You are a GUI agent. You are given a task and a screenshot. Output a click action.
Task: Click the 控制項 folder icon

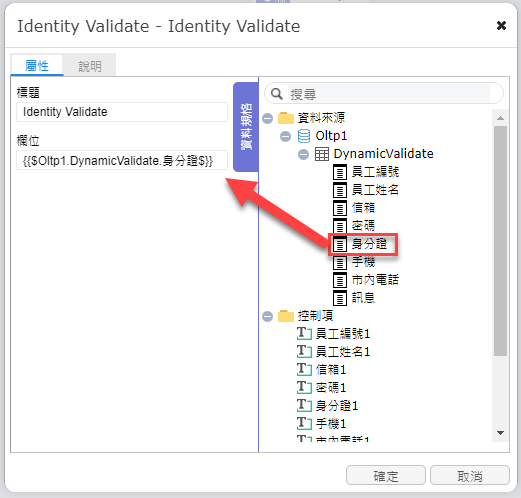[x=286, y=316]
